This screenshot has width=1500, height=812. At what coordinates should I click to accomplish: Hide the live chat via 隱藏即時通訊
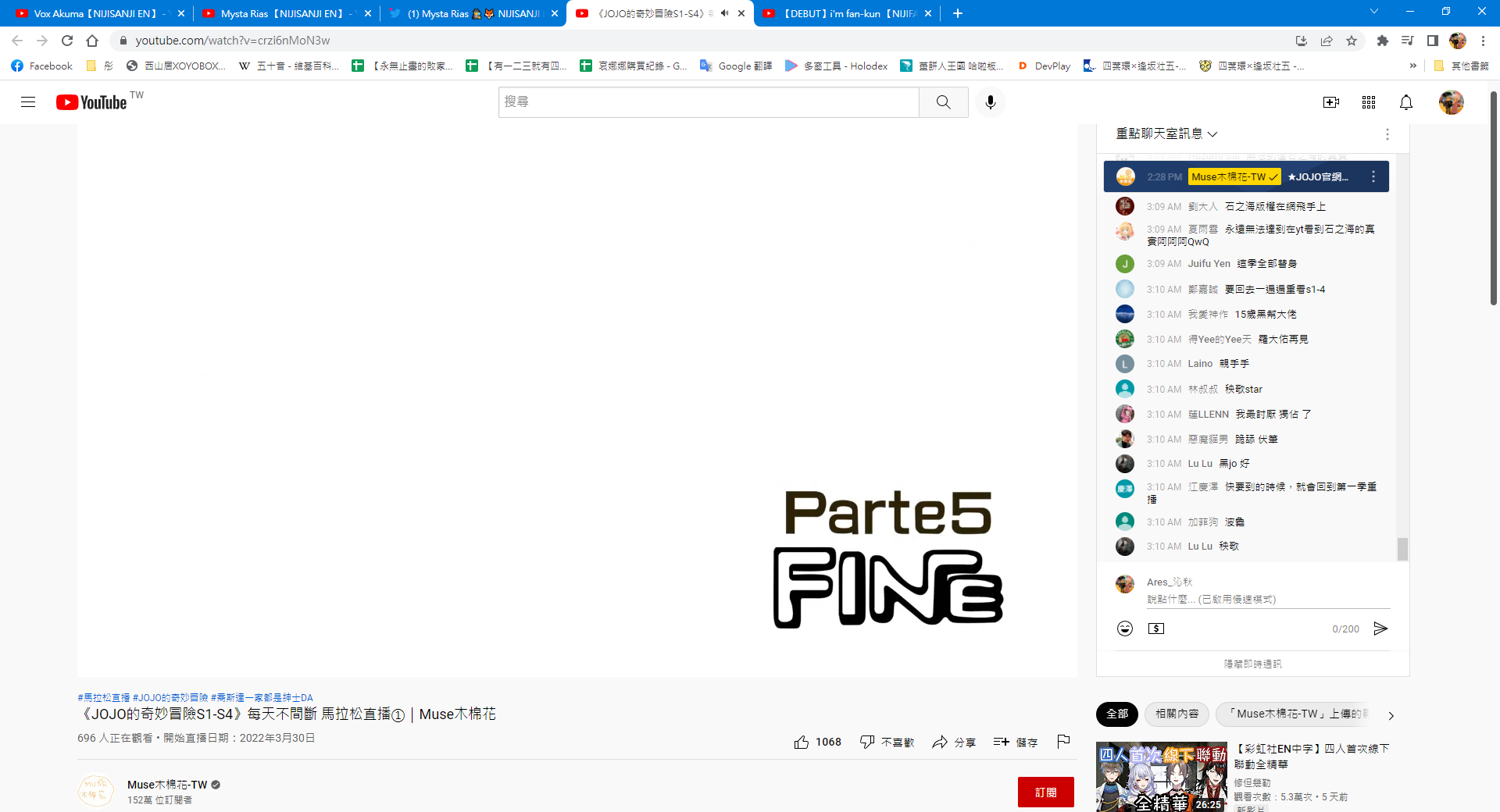[x=1252, y=664]
